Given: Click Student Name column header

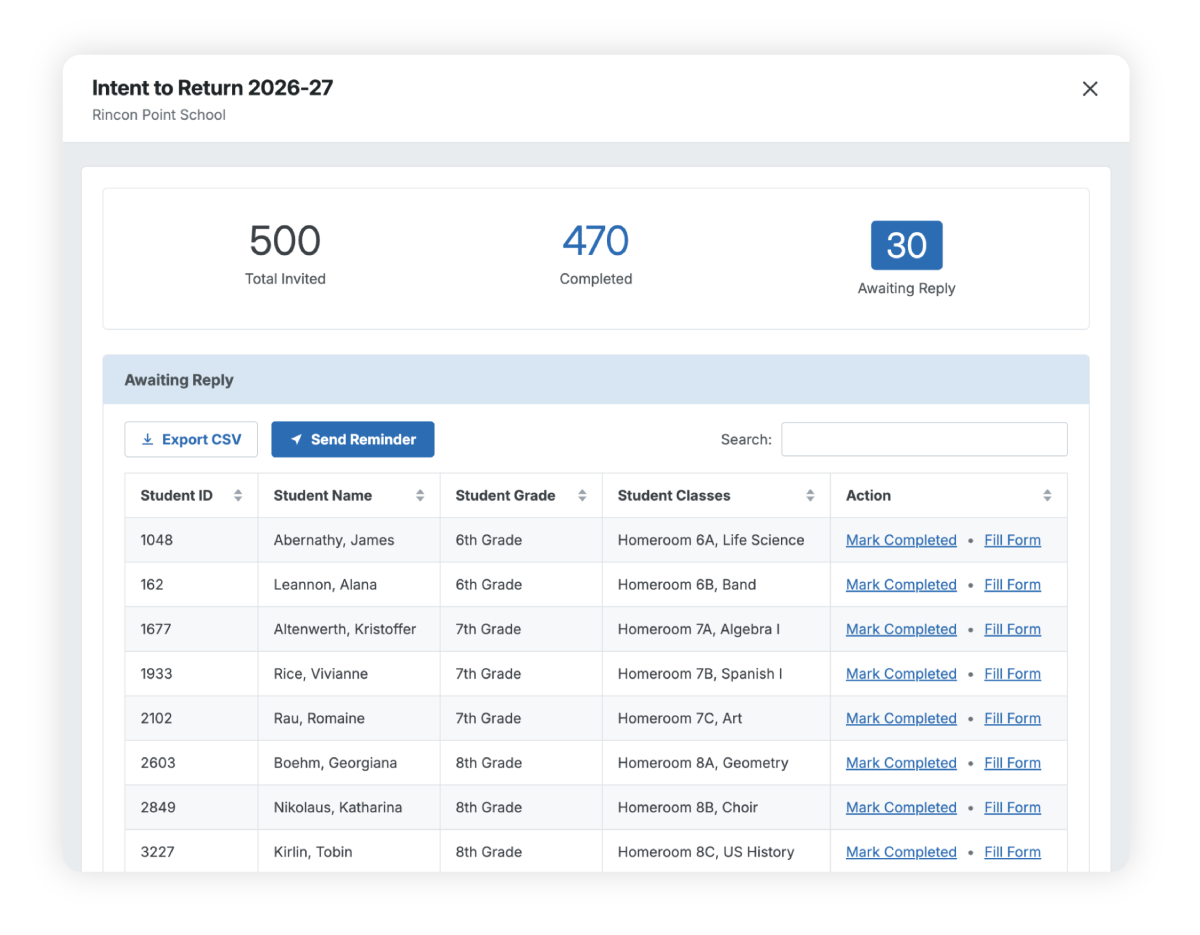Looking at the screenshot, I should click(x=349, y=496).
